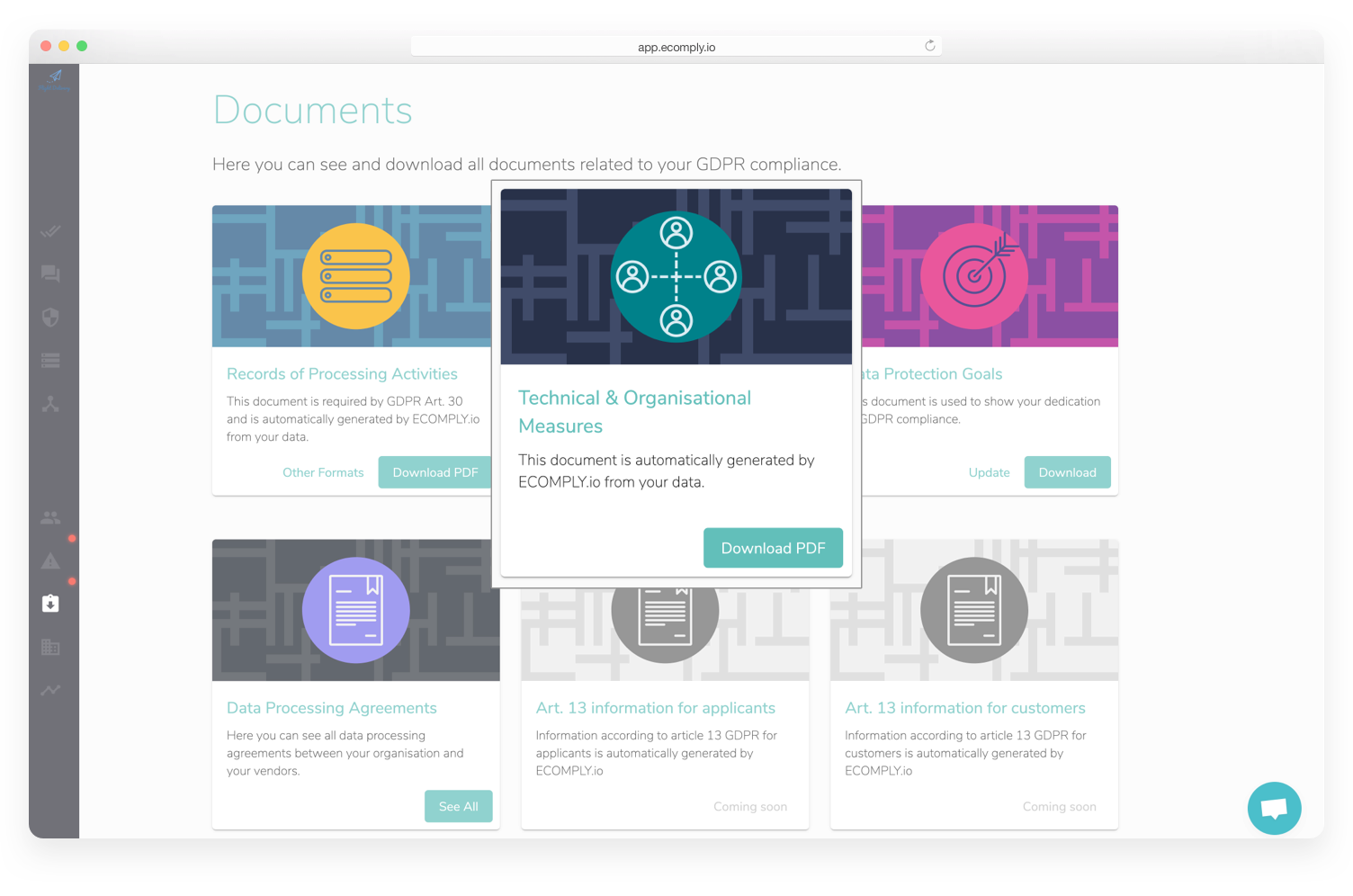The width and height of the screenshot is (1353, 896).
Task: Click the purple Data Processing Agreements image
Action: tap(356, 610)
